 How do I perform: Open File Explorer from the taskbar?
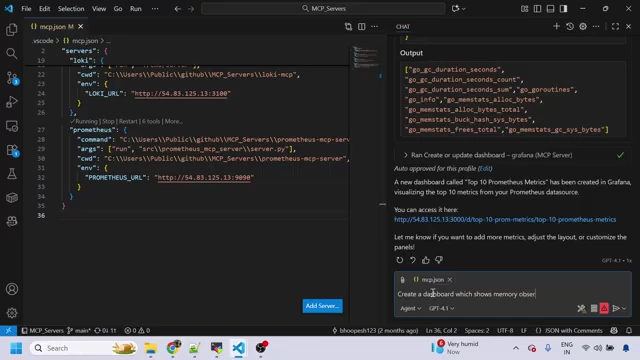[151, 348]
